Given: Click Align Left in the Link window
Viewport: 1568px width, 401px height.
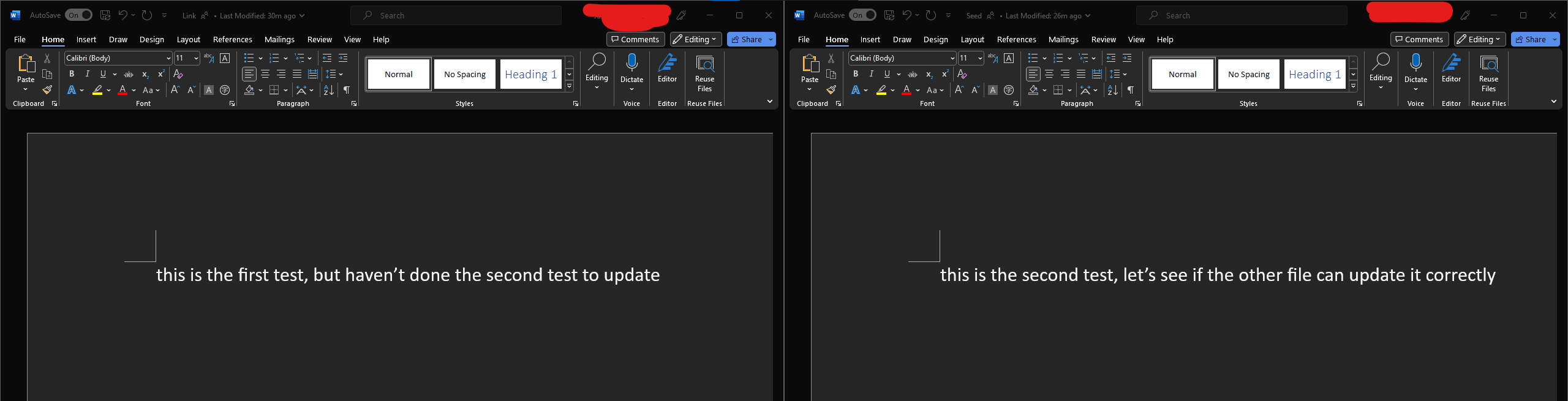Looking at the screenshot, I should point(249,74).
